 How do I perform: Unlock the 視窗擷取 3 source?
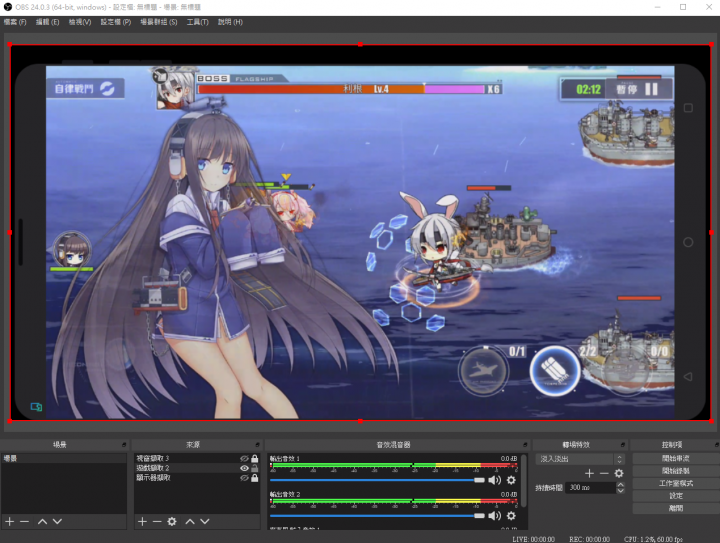(x=254, y=459)
